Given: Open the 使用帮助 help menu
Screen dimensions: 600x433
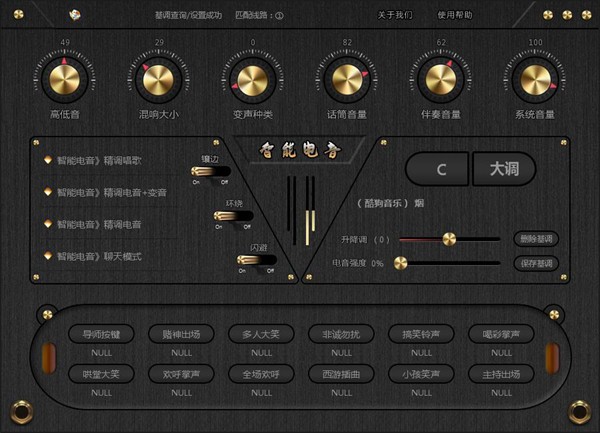Looking at the screenshot, I should click(x=454, y=15).
